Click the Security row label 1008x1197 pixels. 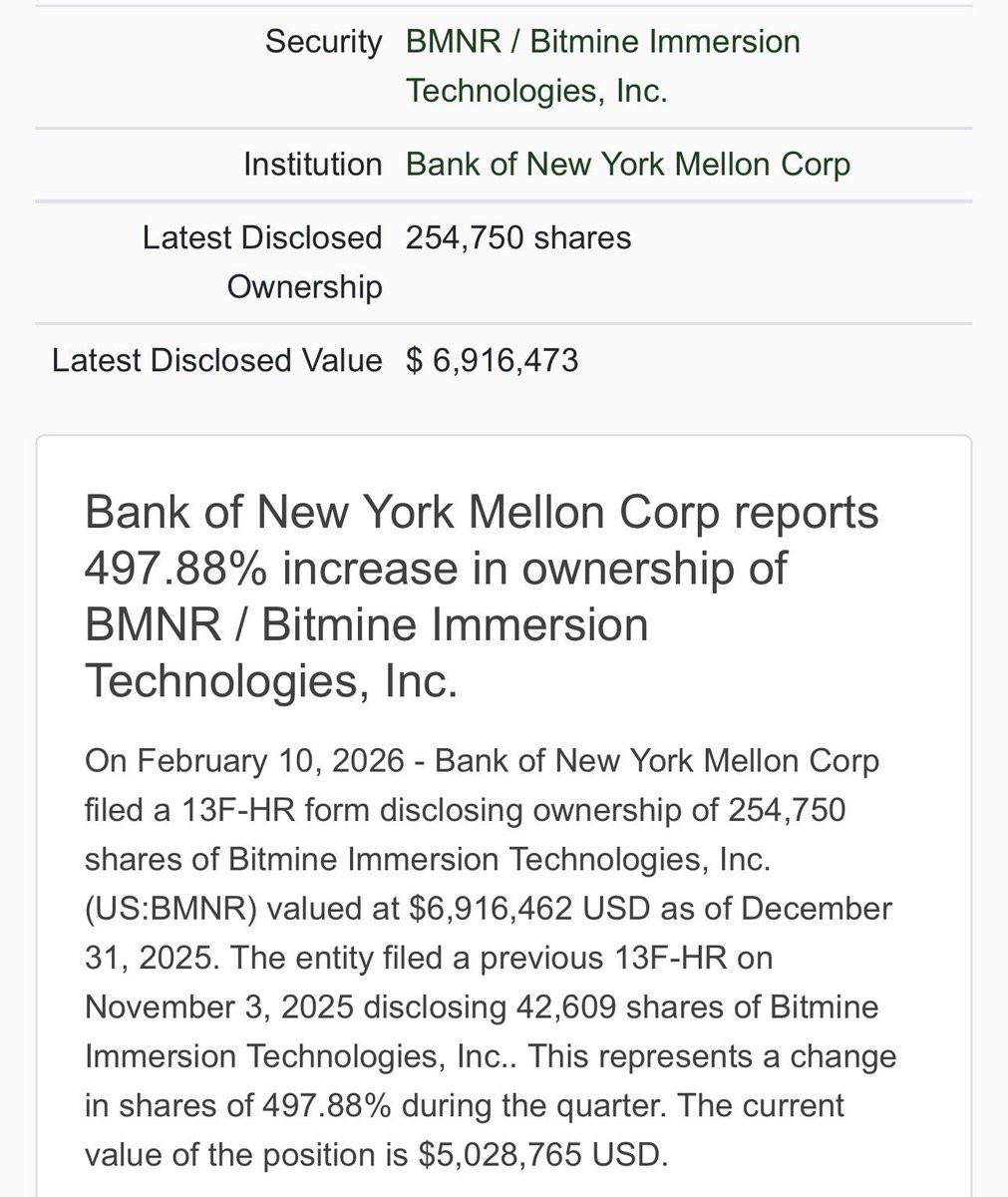click(x=323, y=42)
